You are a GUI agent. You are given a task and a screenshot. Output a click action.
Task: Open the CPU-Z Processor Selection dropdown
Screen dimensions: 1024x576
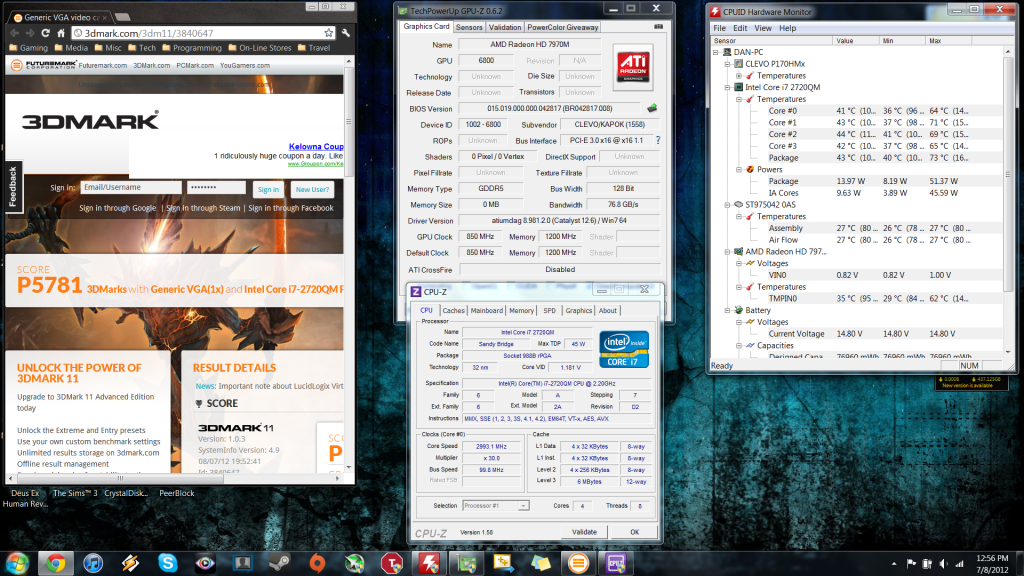(496, 505)
